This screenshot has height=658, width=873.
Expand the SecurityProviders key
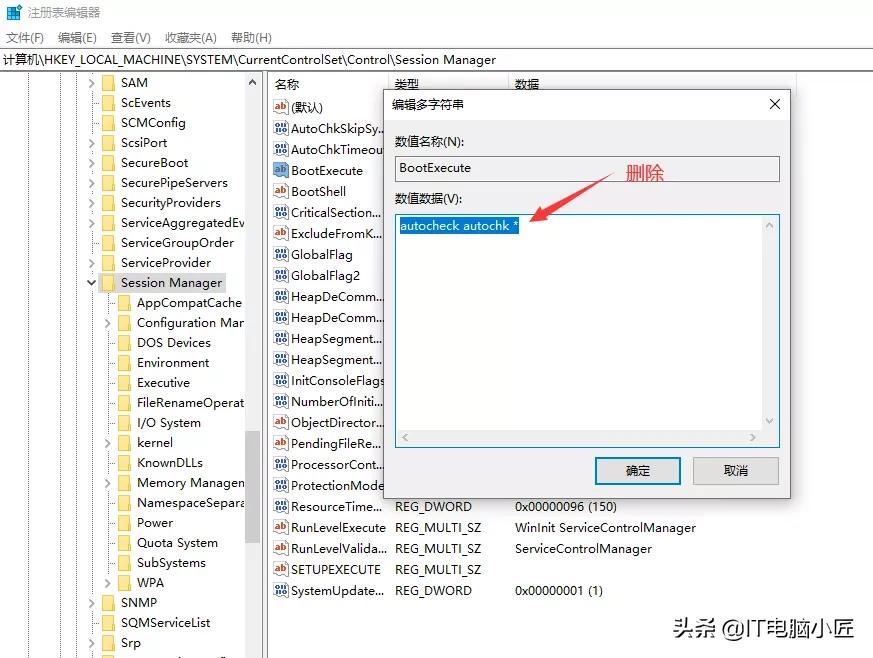[91, 203]
